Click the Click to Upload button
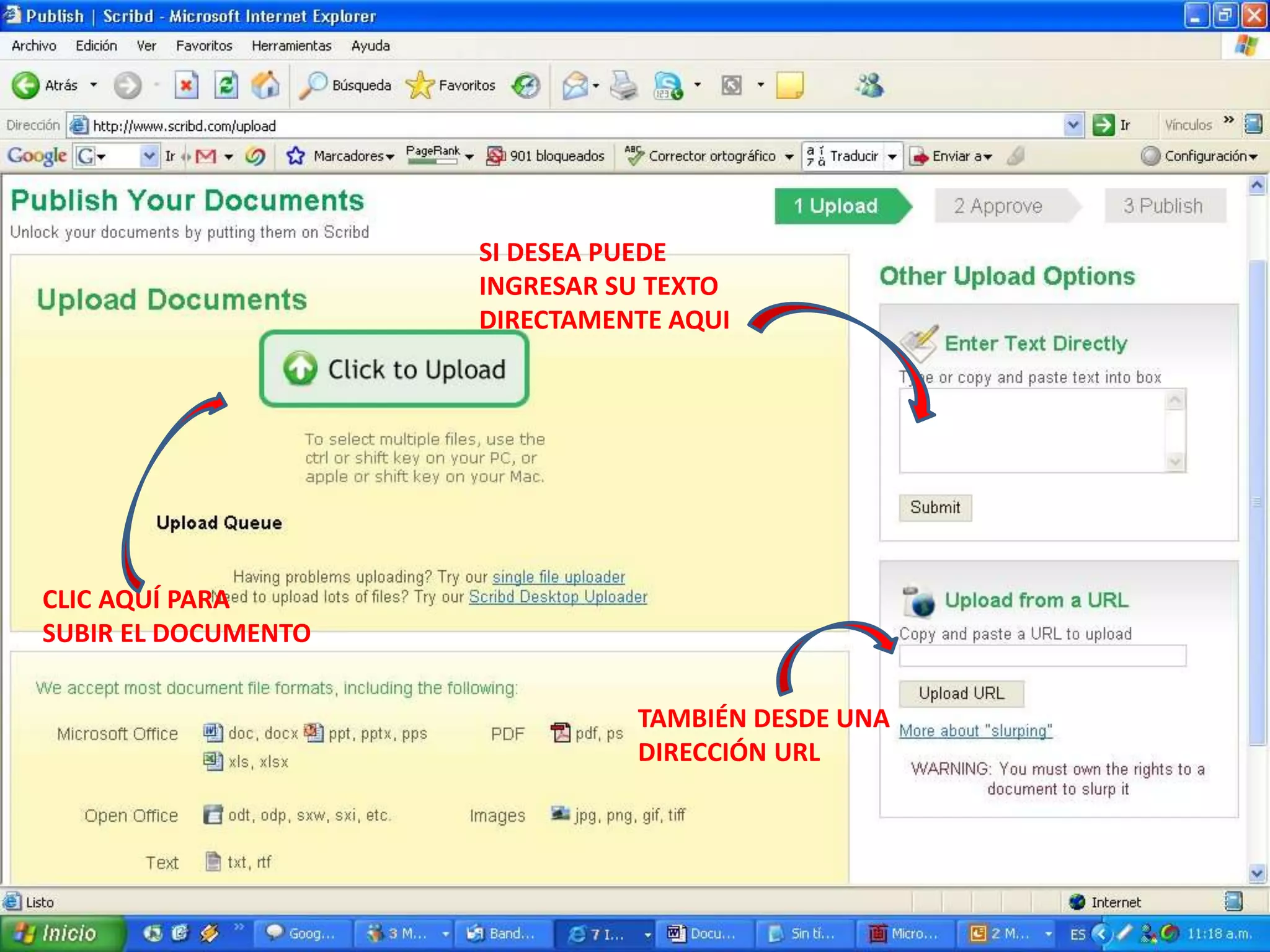Image resolution: width=1270 pixels, height=952 pixels. point(394,369)
